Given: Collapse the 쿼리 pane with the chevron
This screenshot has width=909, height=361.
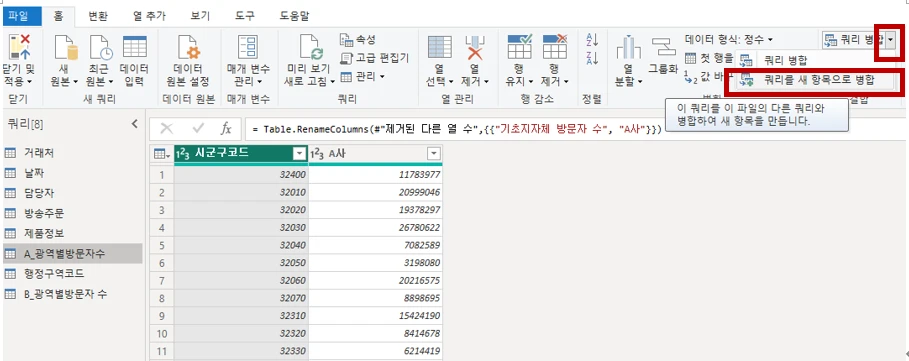Looking at the screenshot, I should [x=135, y=123].
